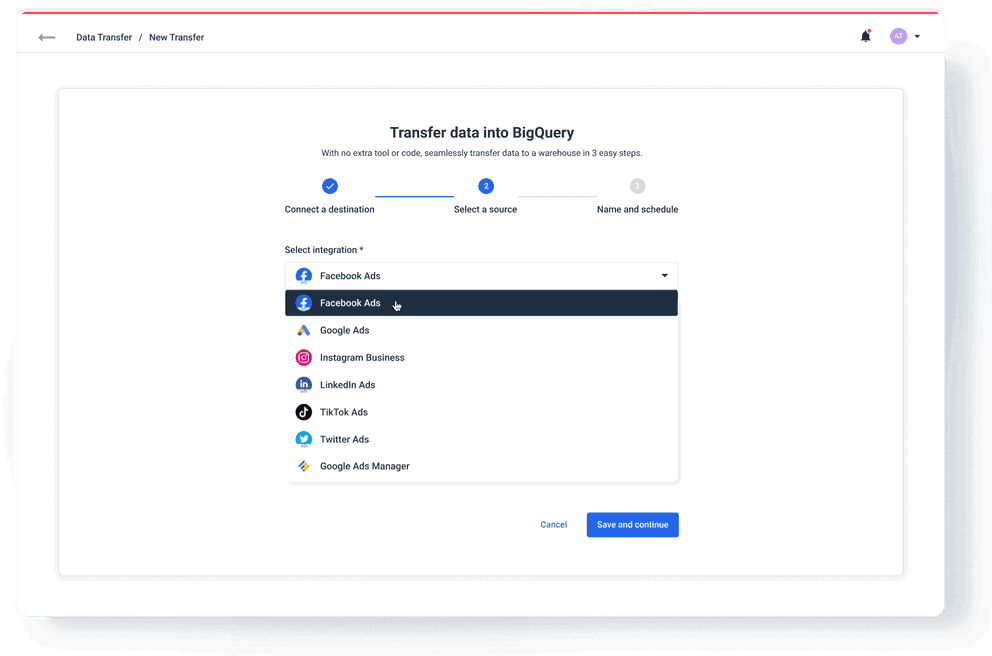The image size is (992, 656).
Task: Click the back arrow in the header
Action: click(x=46, y=37)
